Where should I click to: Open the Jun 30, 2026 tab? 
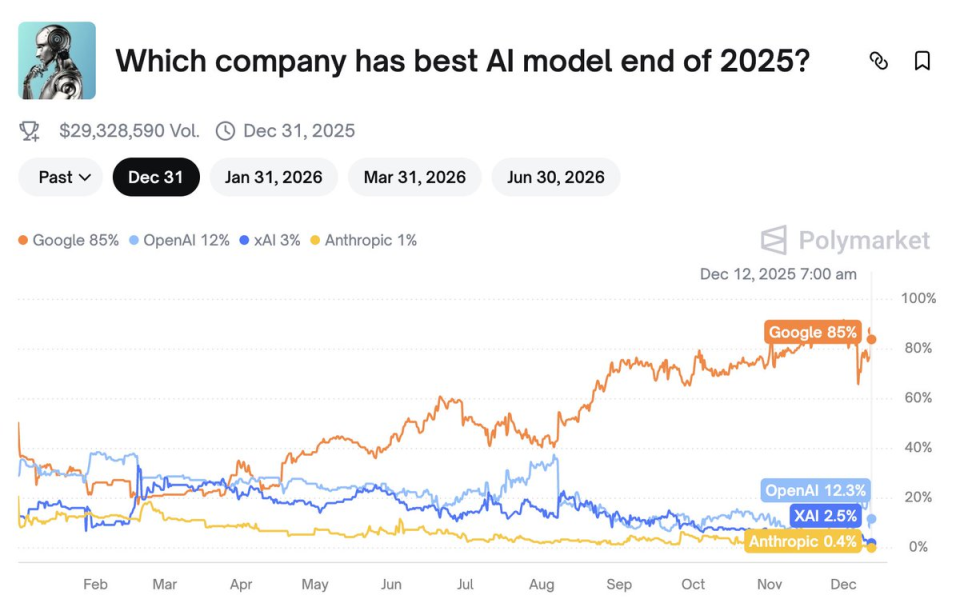point(555,177)
